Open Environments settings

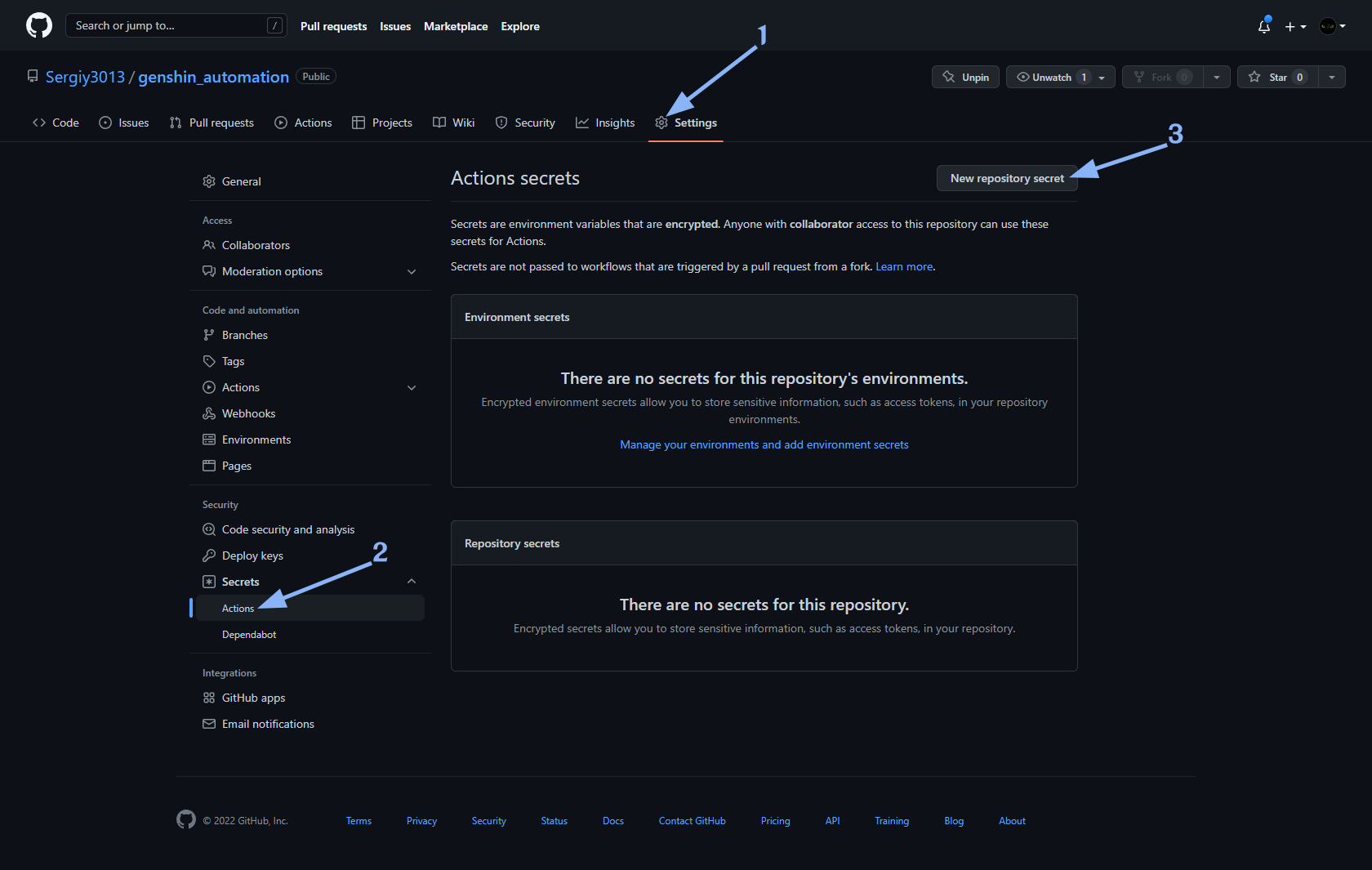310,439
